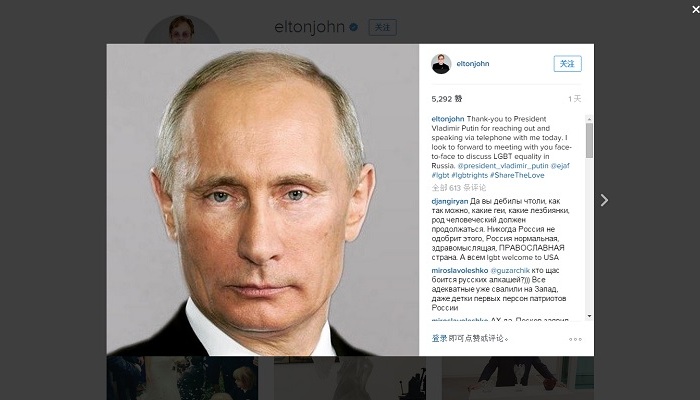
Task: Toggle follow button beside header username
Action: point(382,28)
